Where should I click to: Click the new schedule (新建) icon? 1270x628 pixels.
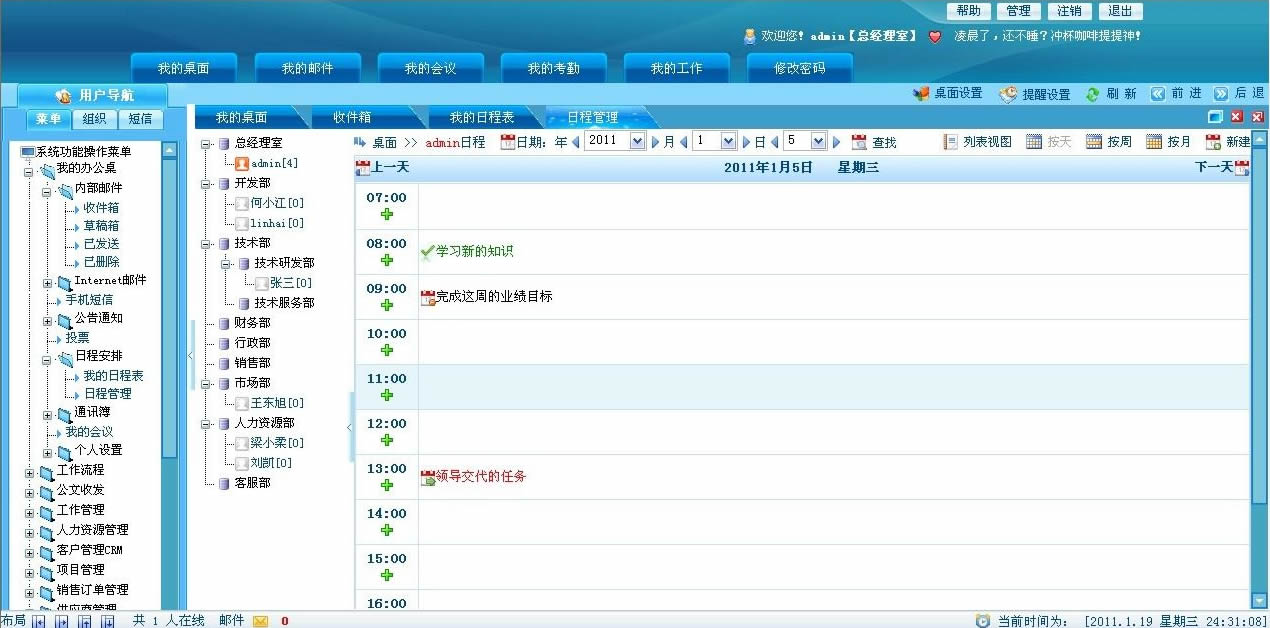pos(1213,142)
